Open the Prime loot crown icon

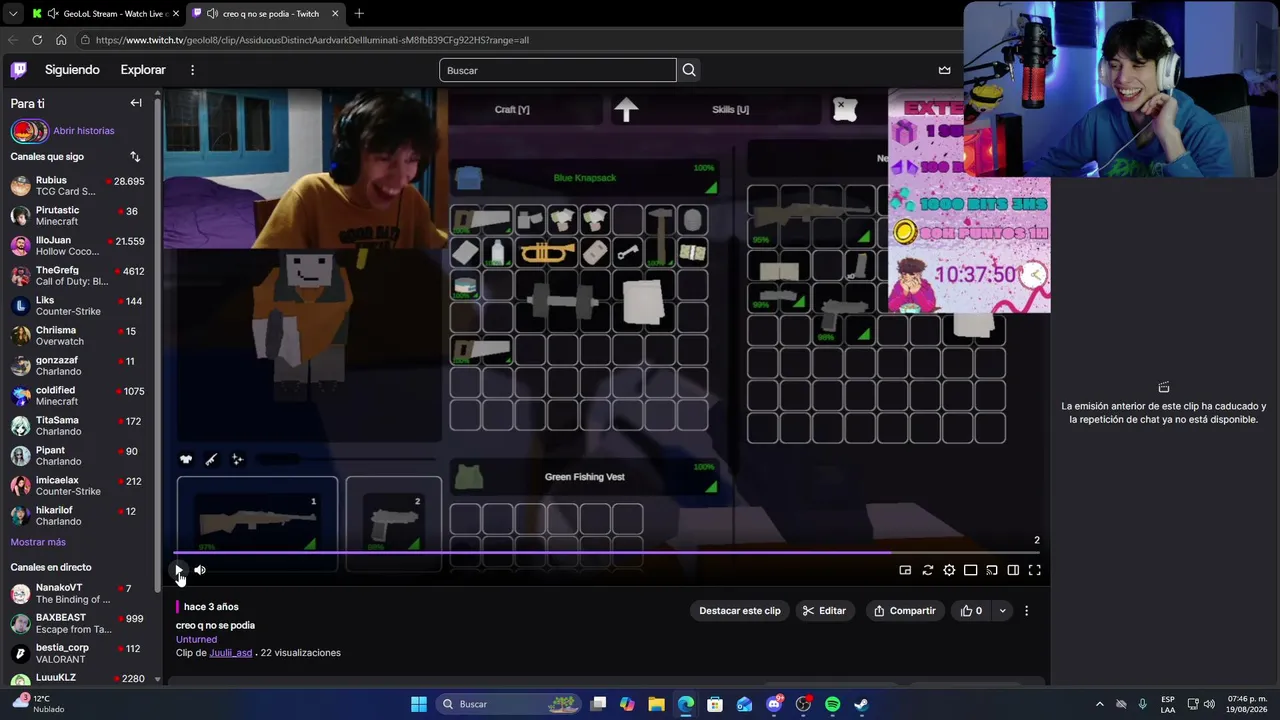tap(944, 70)
